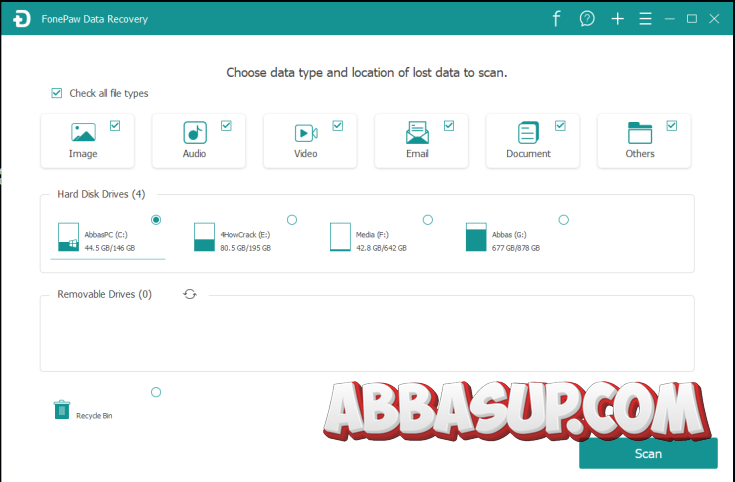735x482 pixels.
Task: Click the Image file type icon
Action: point(83,132)
